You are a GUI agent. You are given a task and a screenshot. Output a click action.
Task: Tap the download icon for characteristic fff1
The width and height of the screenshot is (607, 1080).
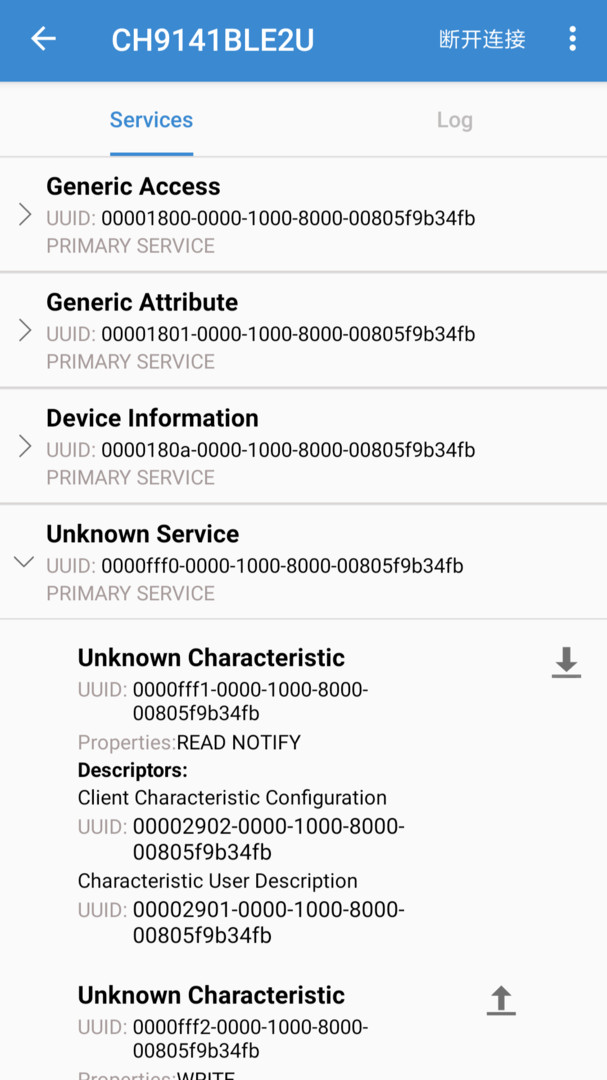pos(566,662)
